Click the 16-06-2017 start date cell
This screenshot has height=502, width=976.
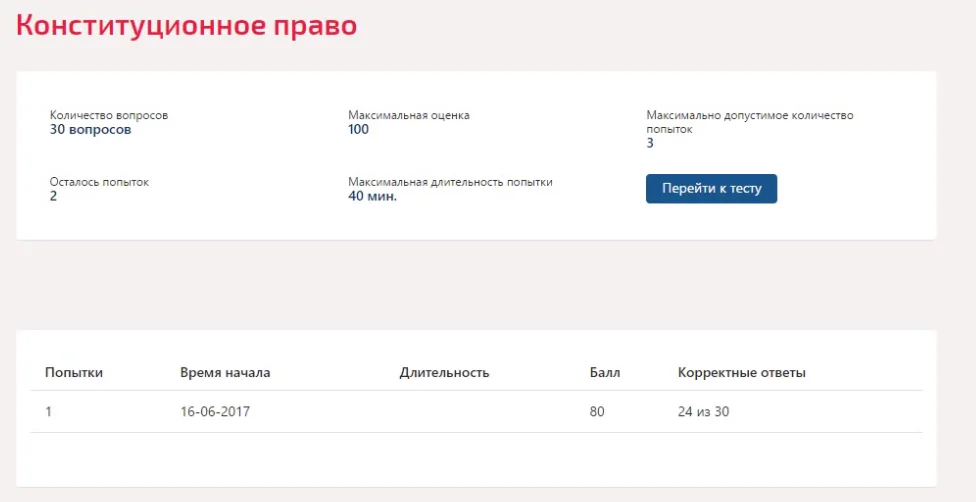coord(215,412)
